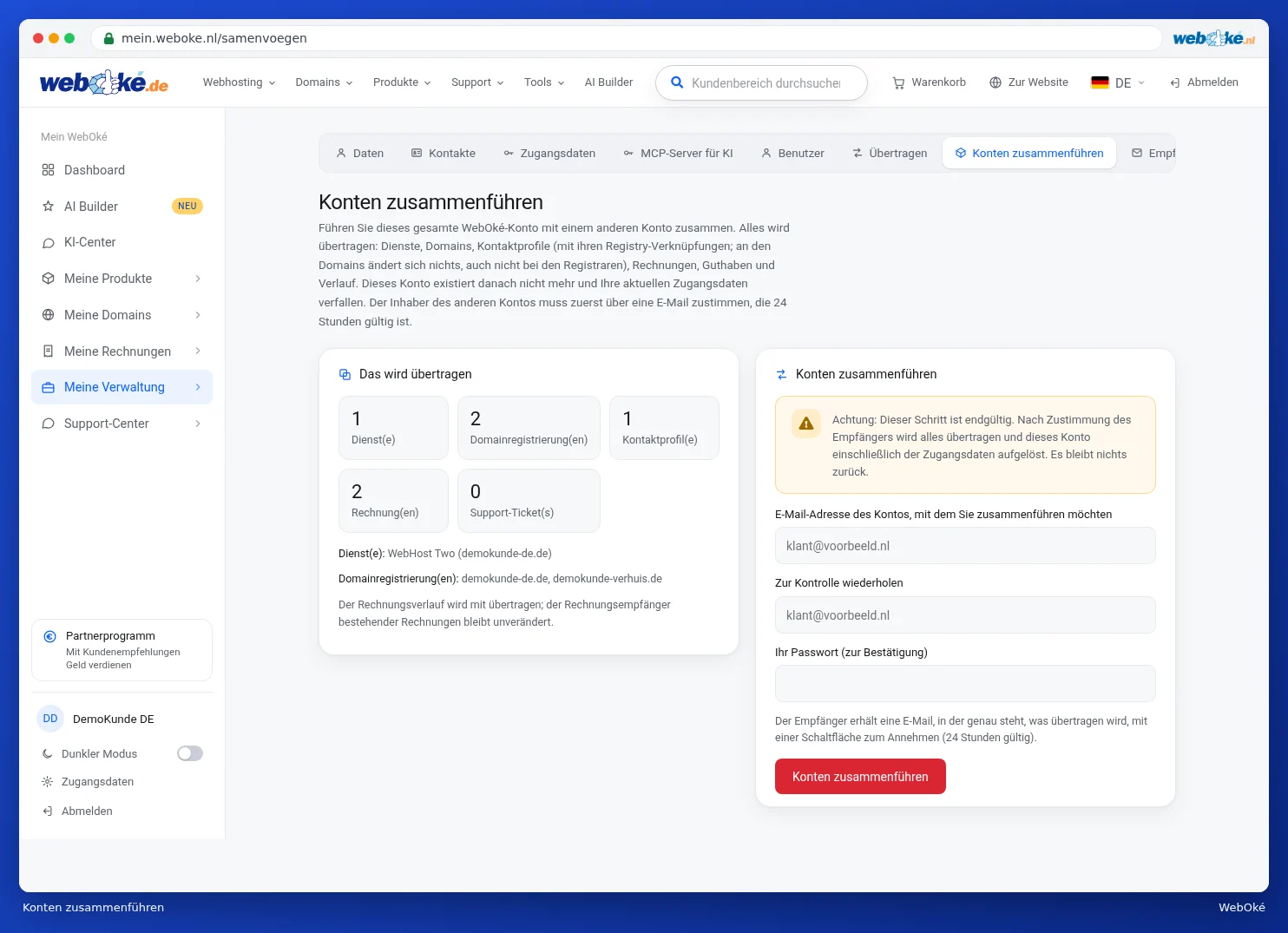The image size is (1288, 933).
Task: Click Abmelden in the sidebar footer
Action: coord(77,811)
